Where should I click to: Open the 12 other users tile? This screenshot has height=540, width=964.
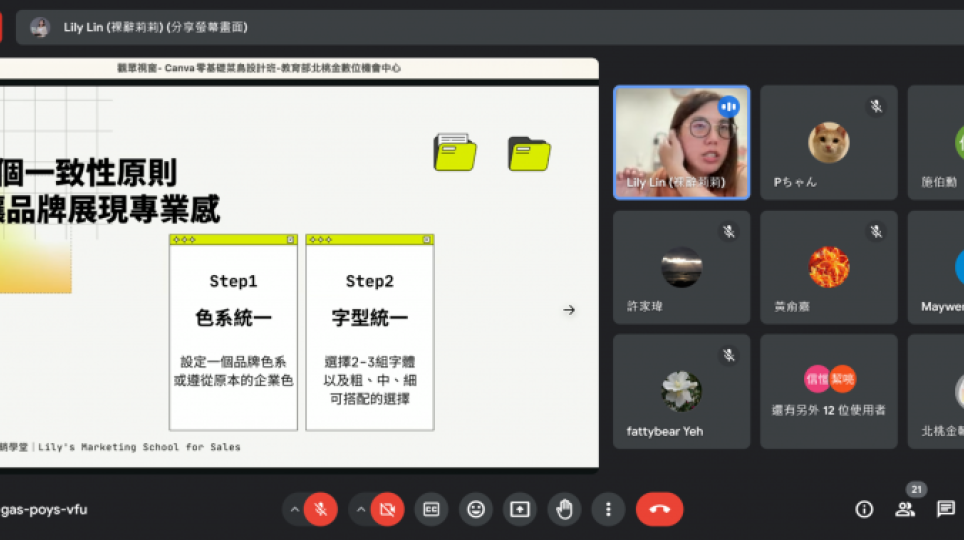pos(828,391)
